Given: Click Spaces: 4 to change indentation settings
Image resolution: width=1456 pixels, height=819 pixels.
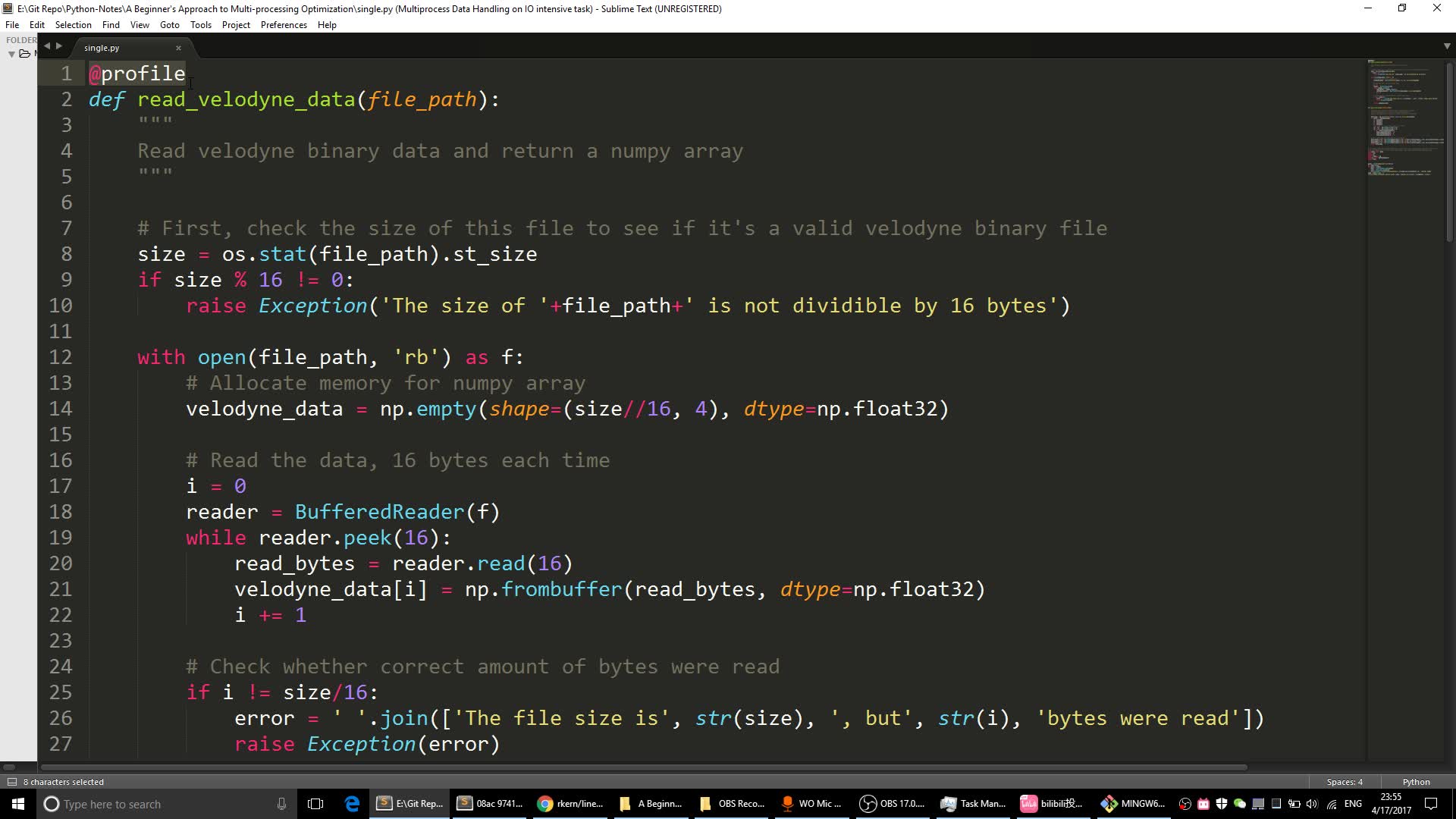Looking at the screenshot, I should pyautogui.click(x=1344, y=781).
